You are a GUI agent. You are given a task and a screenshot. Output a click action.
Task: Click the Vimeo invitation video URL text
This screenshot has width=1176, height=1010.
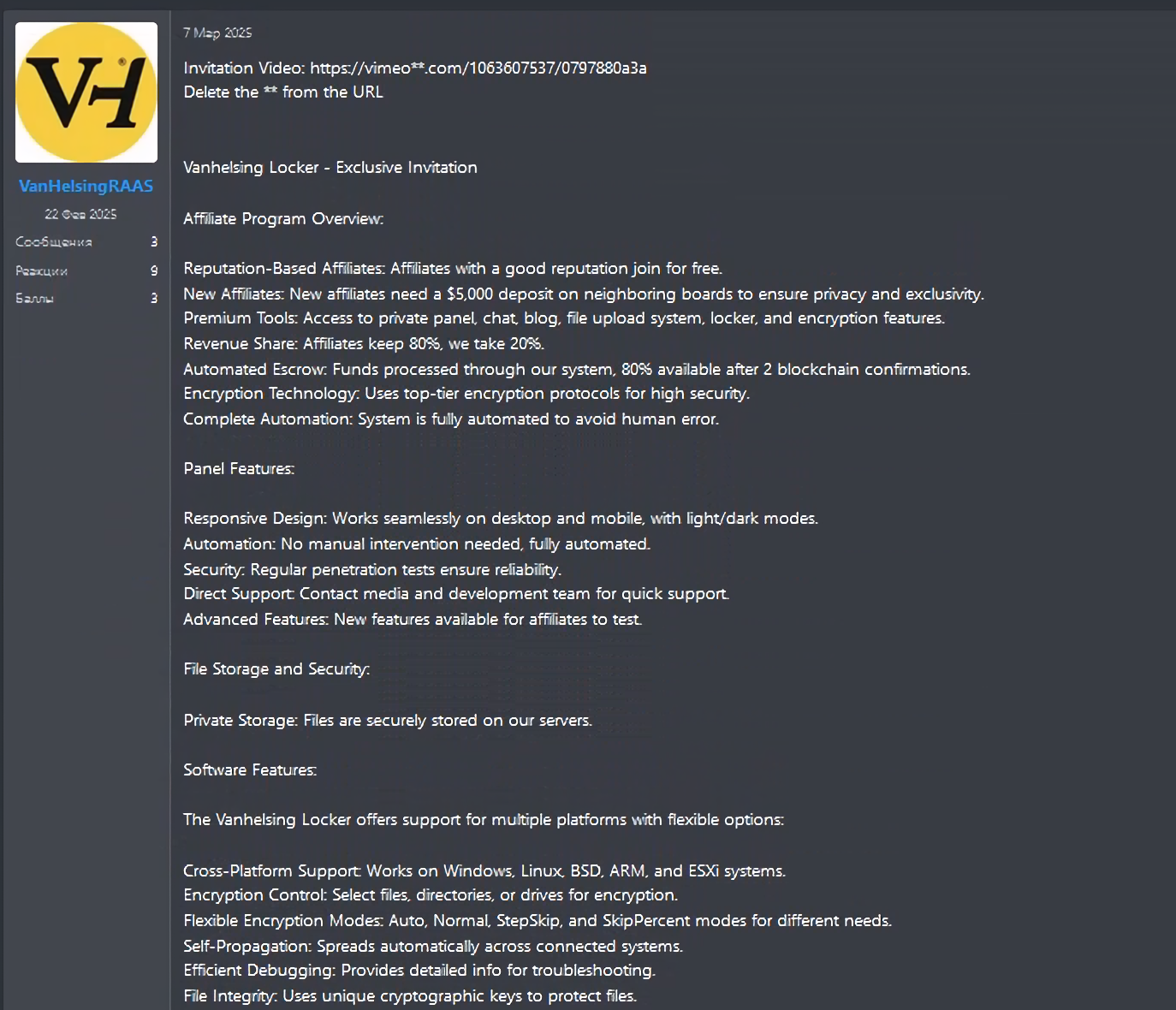tap(478, 68)
